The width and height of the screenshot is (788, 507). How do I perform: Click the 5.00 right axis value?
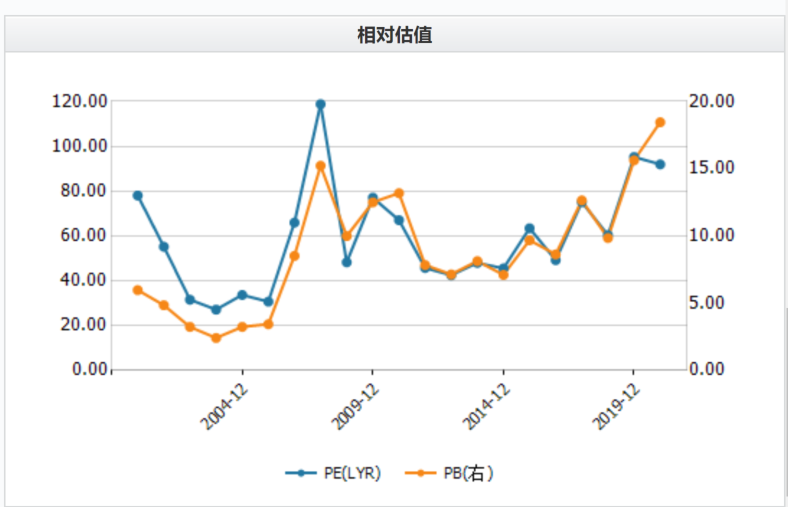coord(707,302)
